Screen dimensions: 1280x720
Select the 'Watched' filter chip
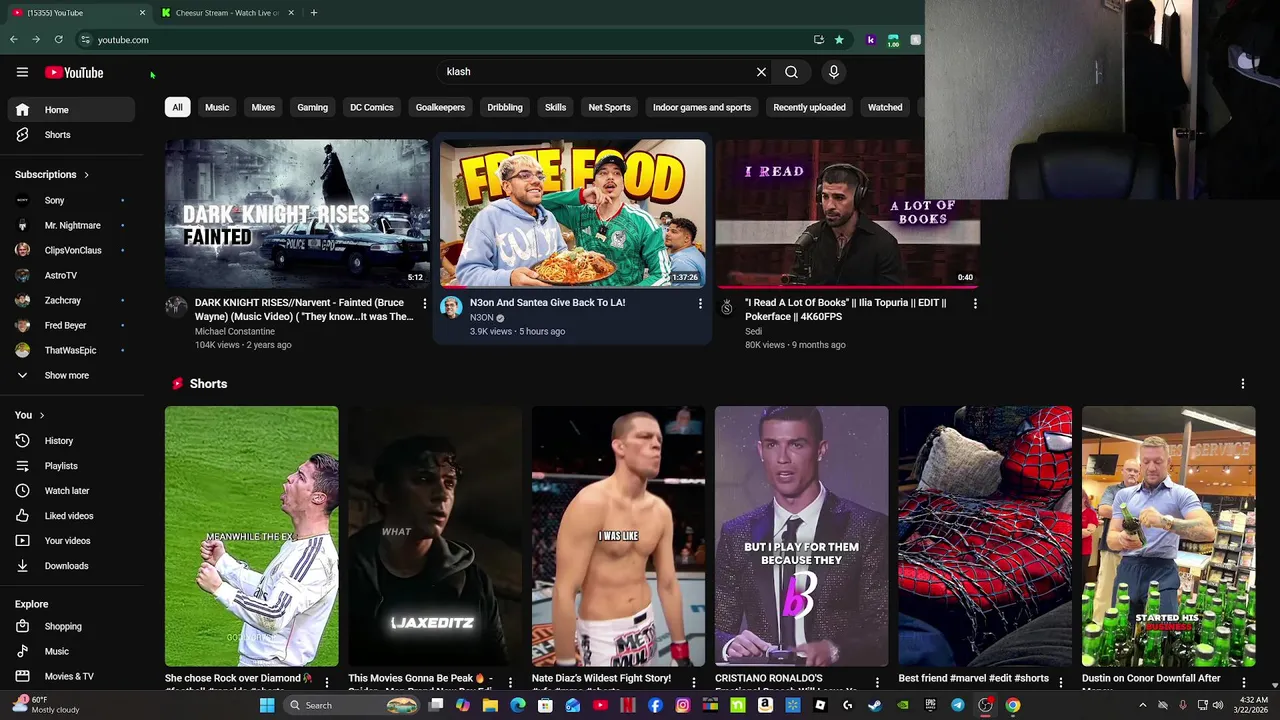tap(885, 107)
